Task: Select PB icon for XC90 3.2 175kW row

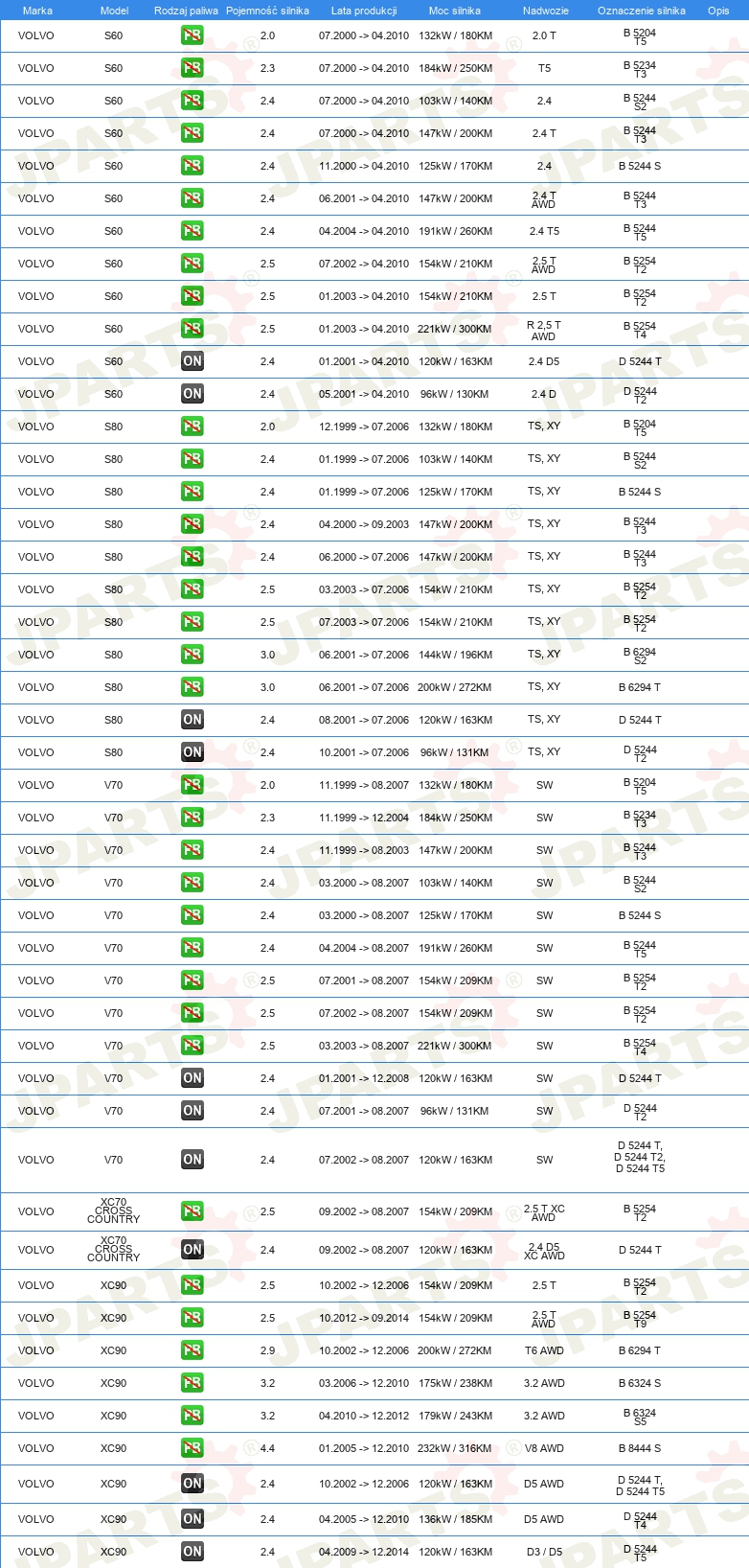Action: (x=192, y=1383)
